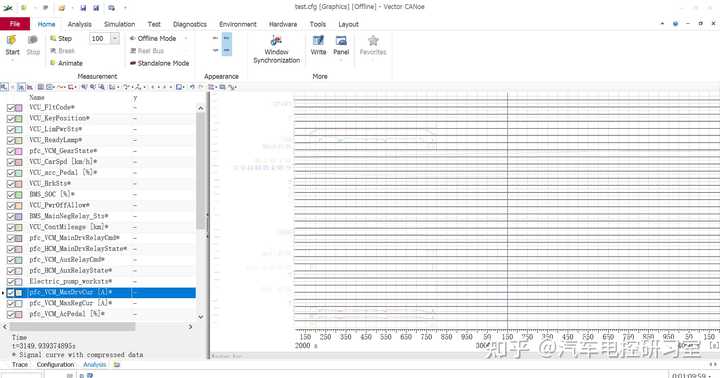Select Real Bus mode
Viewport: 720px width, 378px height.
click(147, 51)
